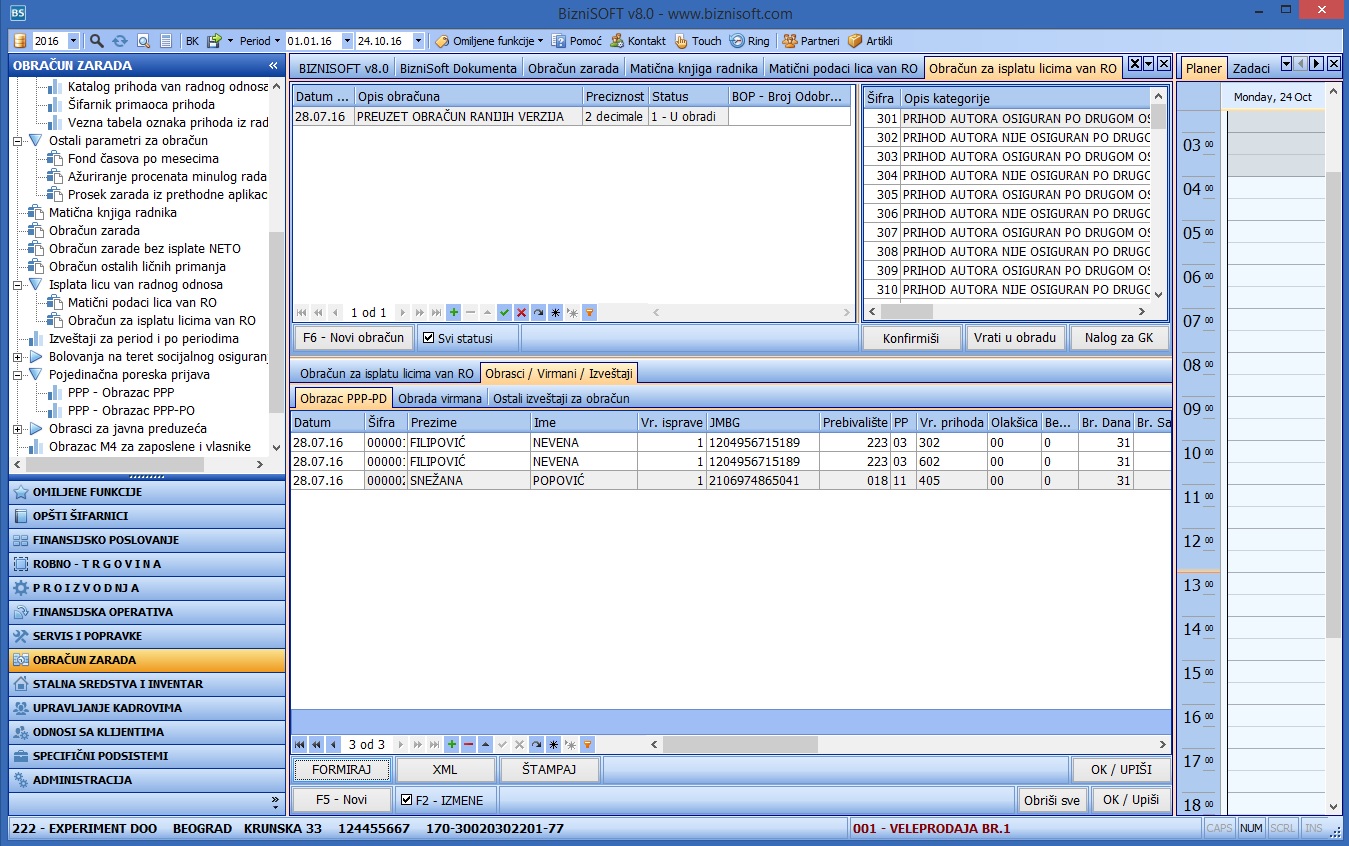Click green plus to add record in bottom grid

coord(452,745)
